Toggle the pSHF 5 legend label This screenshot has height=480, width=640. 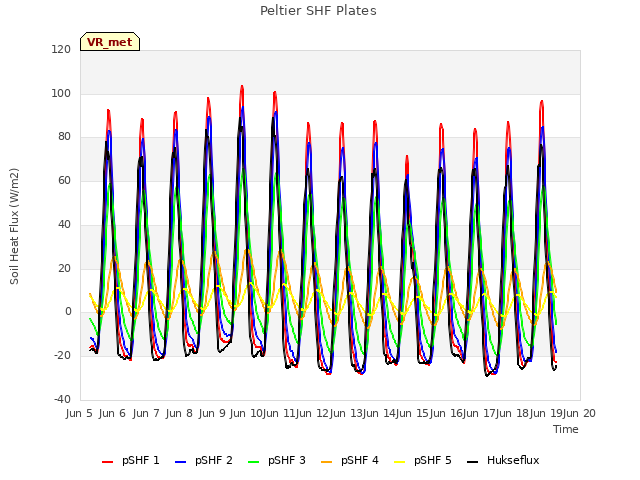tap(433, 460)
